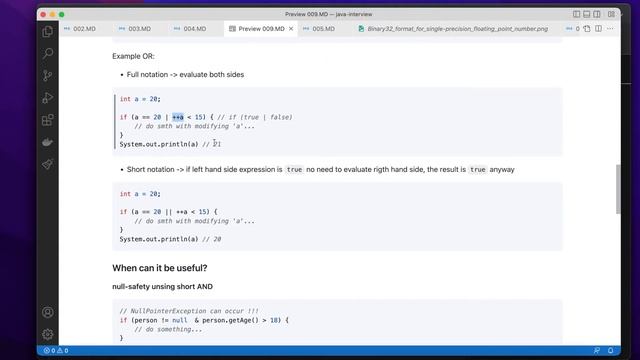640x360 pixels.
Task: Click the green fullscreen window button
Action: pyautogui.click(x=62, y=14)
